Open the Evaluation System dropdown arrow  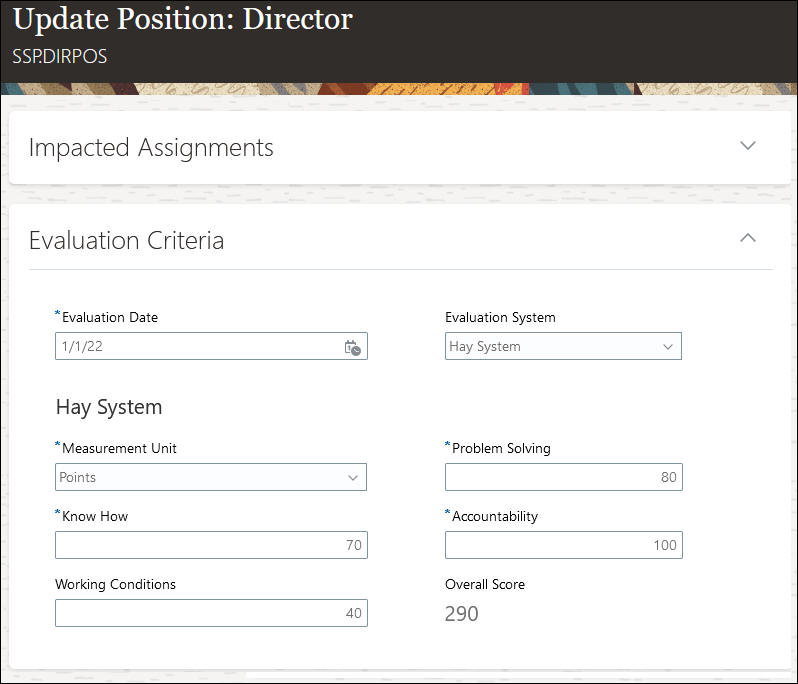668,347
